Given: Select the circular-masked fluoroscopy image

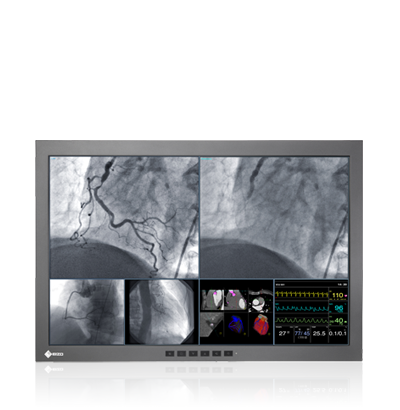Looking at the screenshot, I should tap(162, 312).
